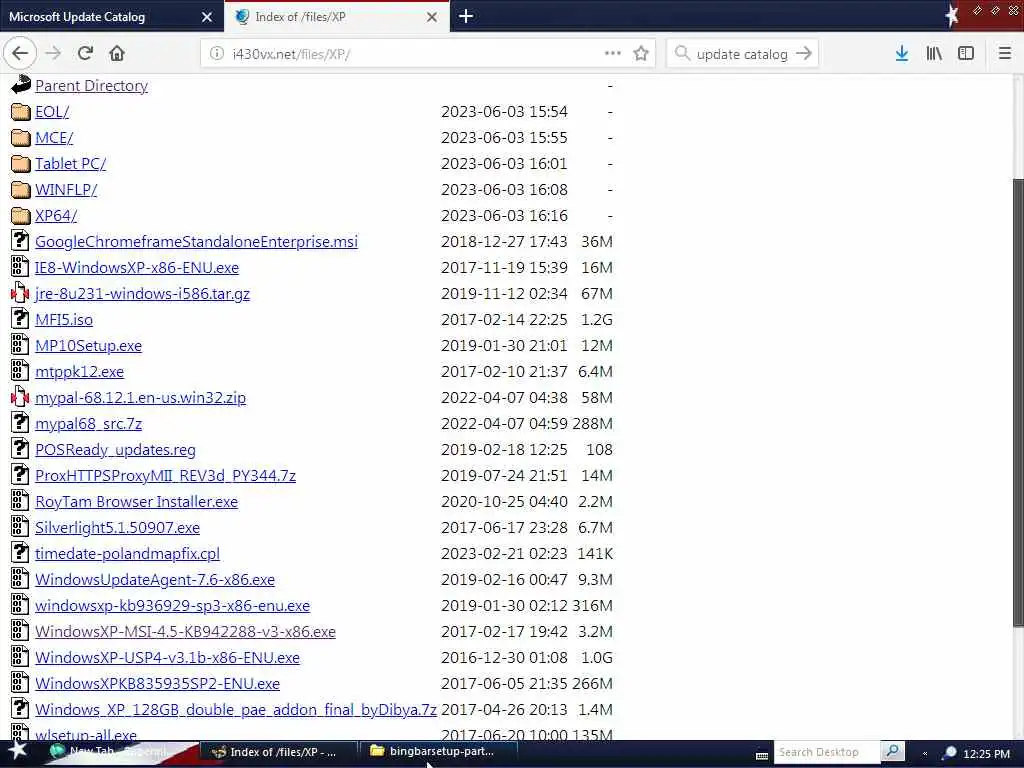Download MP10Setup.exe
This screenshot has width=1024, height=768.
pyautogui.click(x=88, y=345)
